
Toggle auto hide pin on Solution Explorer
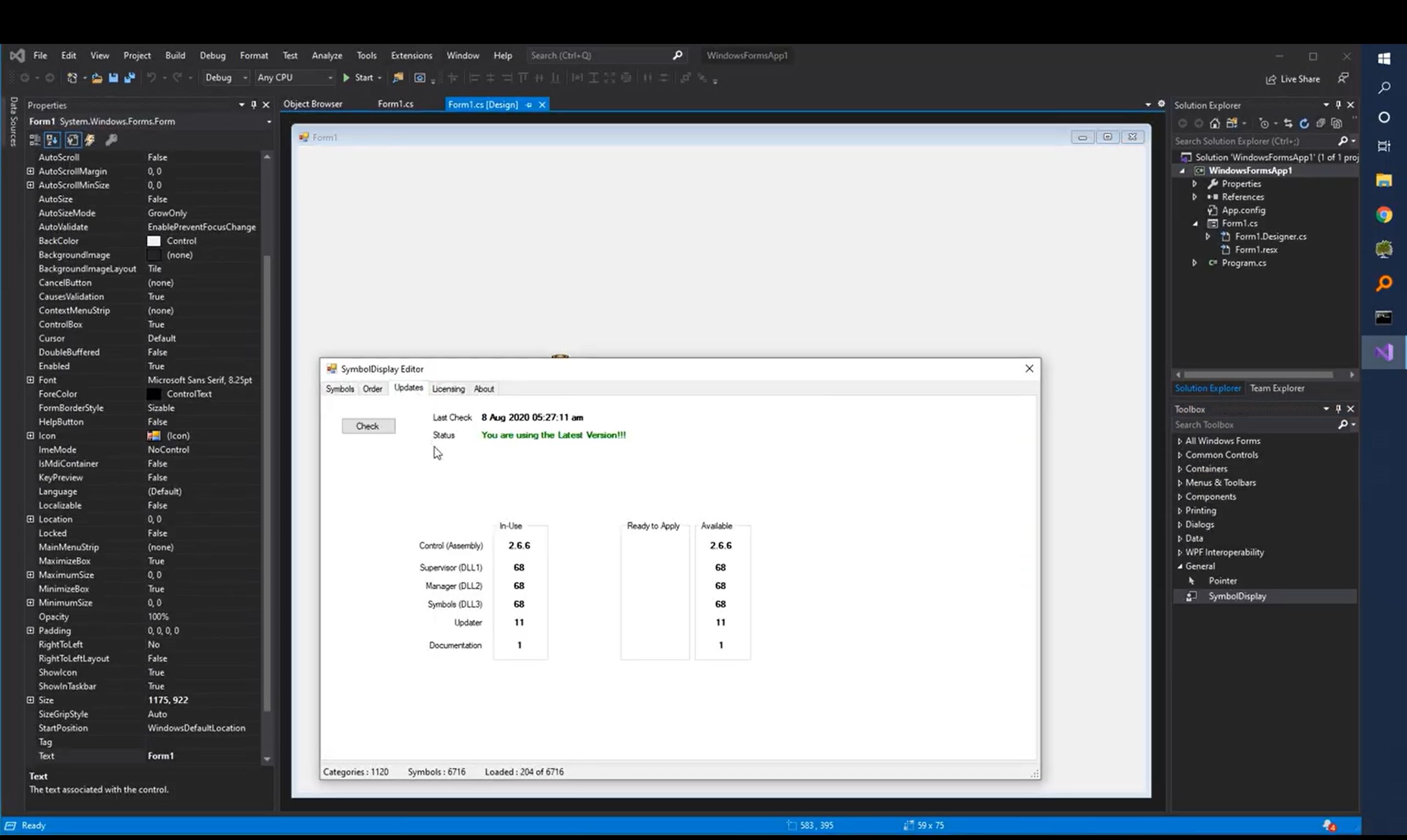pos(1338,105)
